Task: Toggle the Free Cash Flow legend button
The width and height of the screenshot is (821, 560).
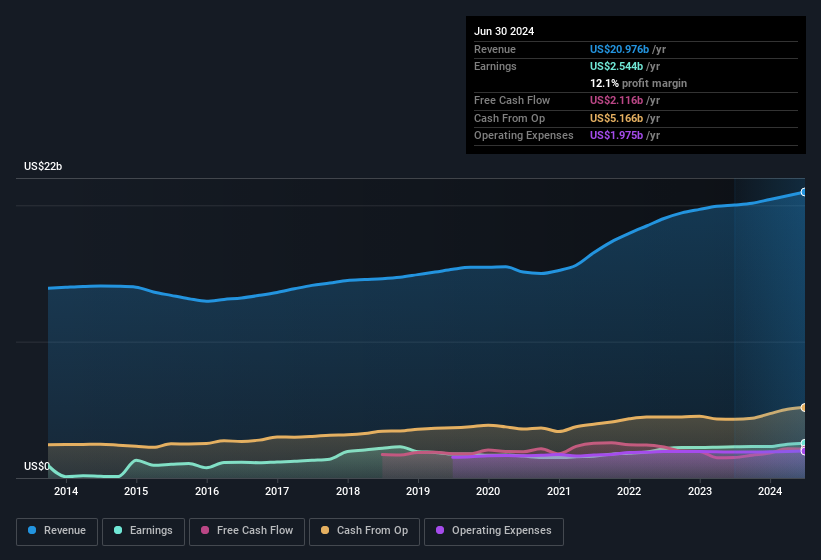Action: click(x=247, y=531)
